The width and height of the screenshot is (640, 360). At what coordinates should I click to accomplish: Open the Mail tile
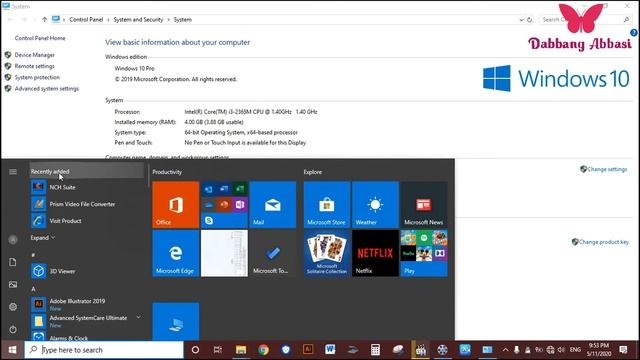[x=273, y=204]
